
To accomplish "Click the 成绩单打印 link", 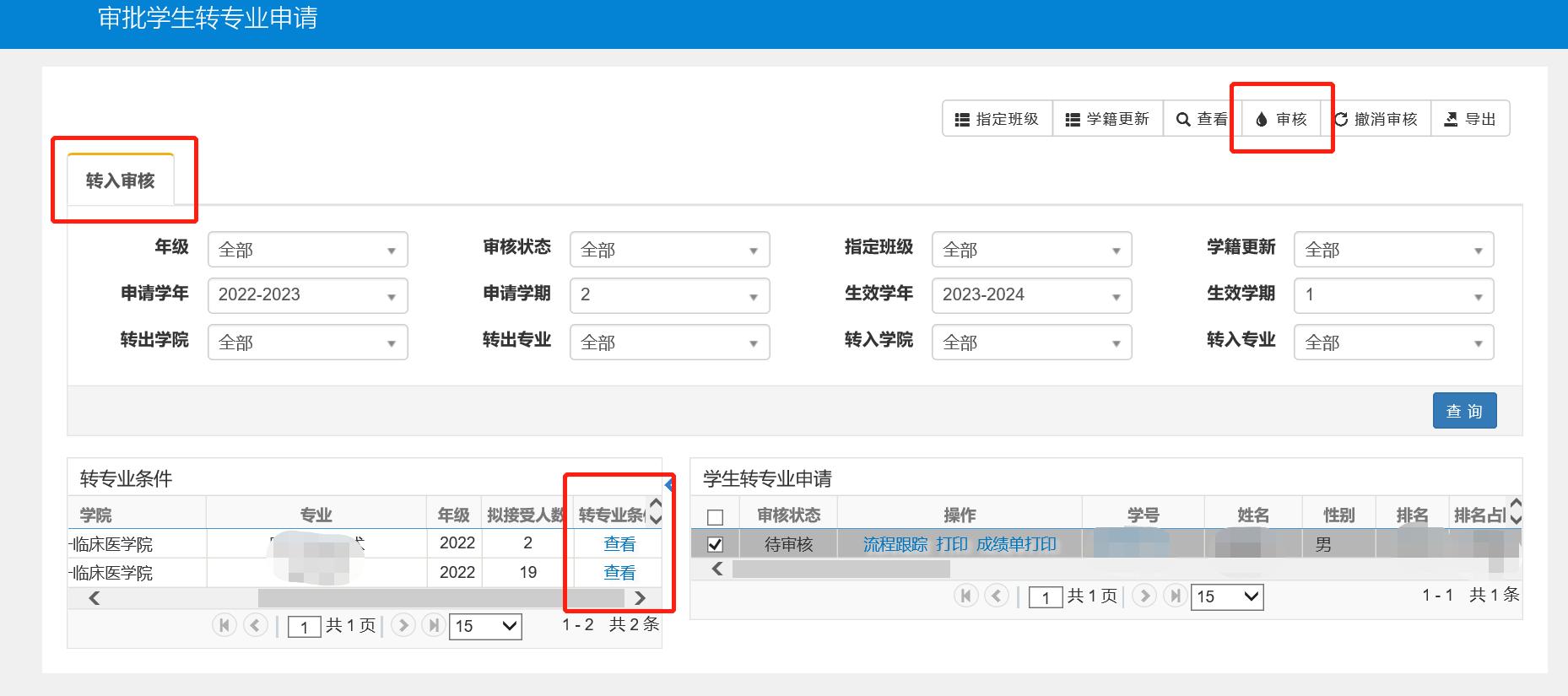I will pyautogui.click(x=1016, y=544).
